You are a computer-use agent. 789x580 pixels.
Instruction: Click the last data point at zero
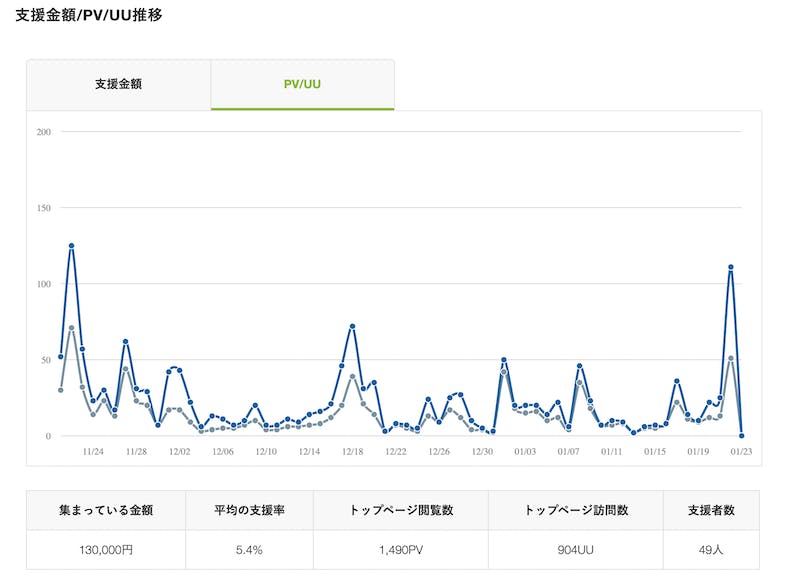coord(741,435)
